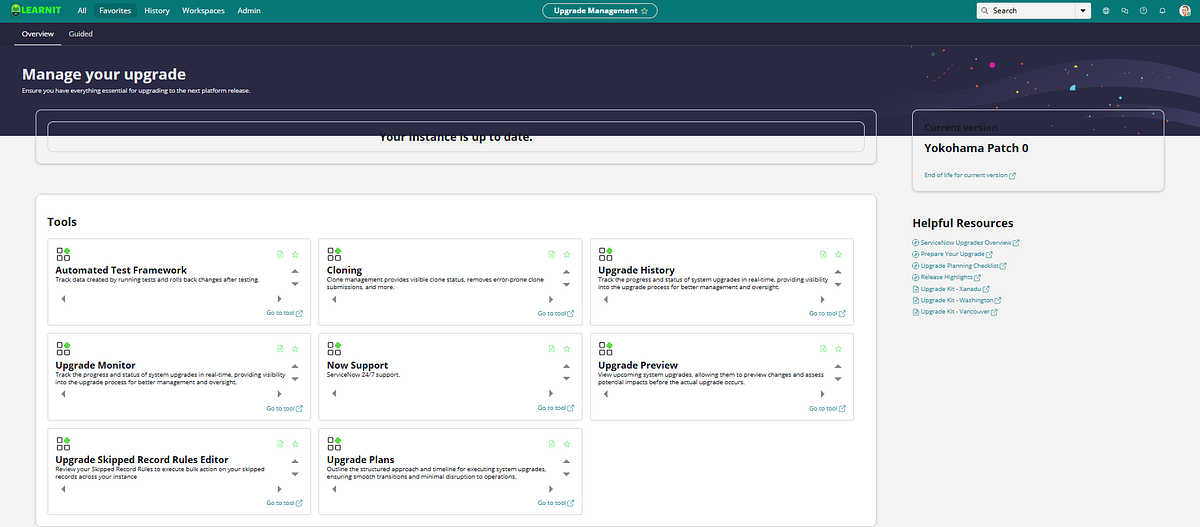
Task: Expand the Favorites menu
Action: (x=115, y=11)
